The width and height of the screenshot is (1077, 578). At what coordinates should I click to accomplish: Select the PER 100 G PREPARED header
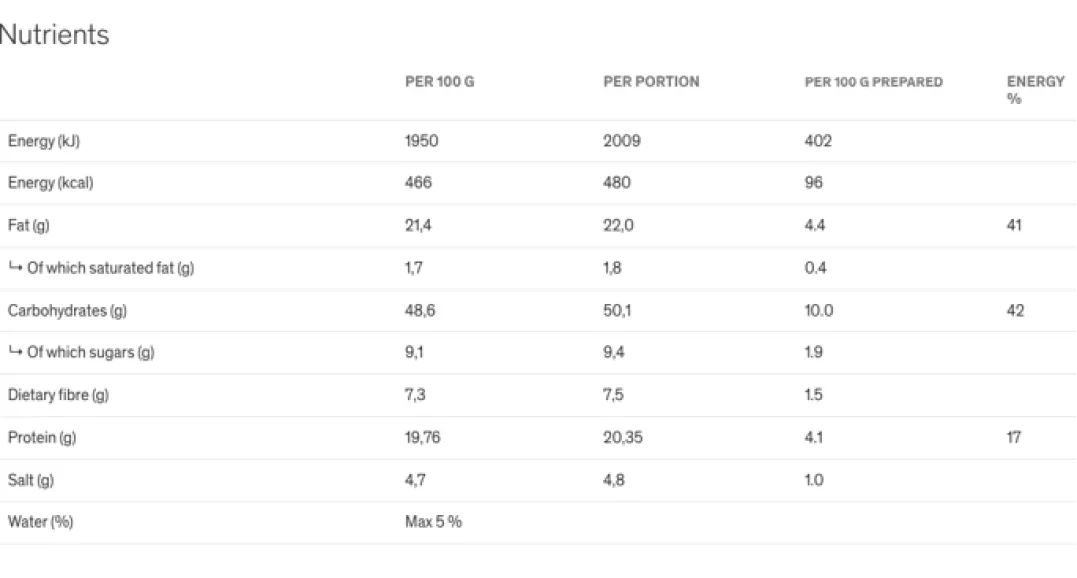click(874, 82)
